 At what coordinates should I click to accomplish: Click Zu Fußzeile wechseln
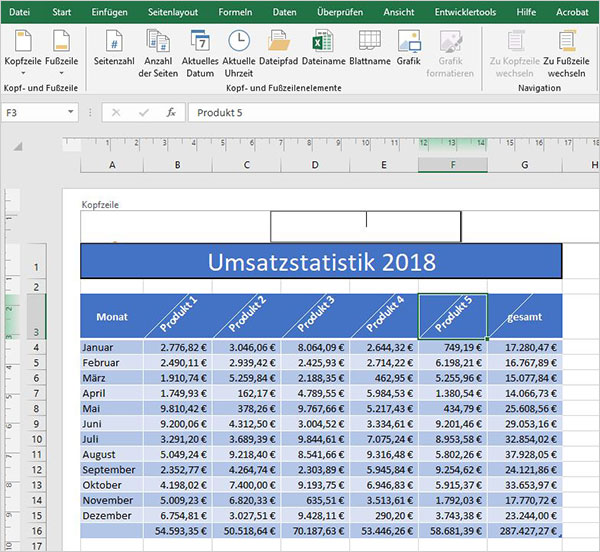[x=566, y=53]
